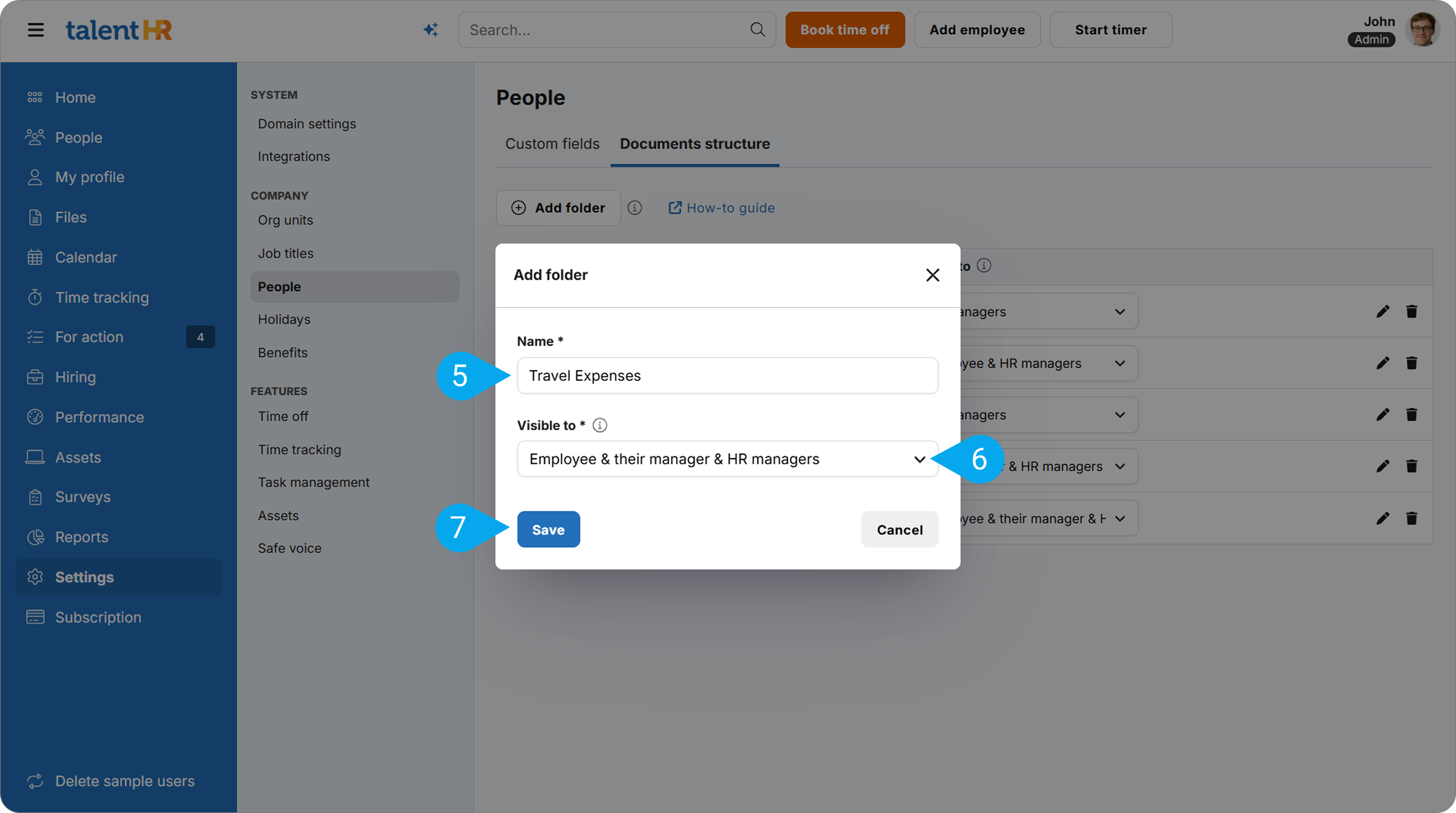
Task: Open Holidays in company settings menu
Action: coord(284,320)
